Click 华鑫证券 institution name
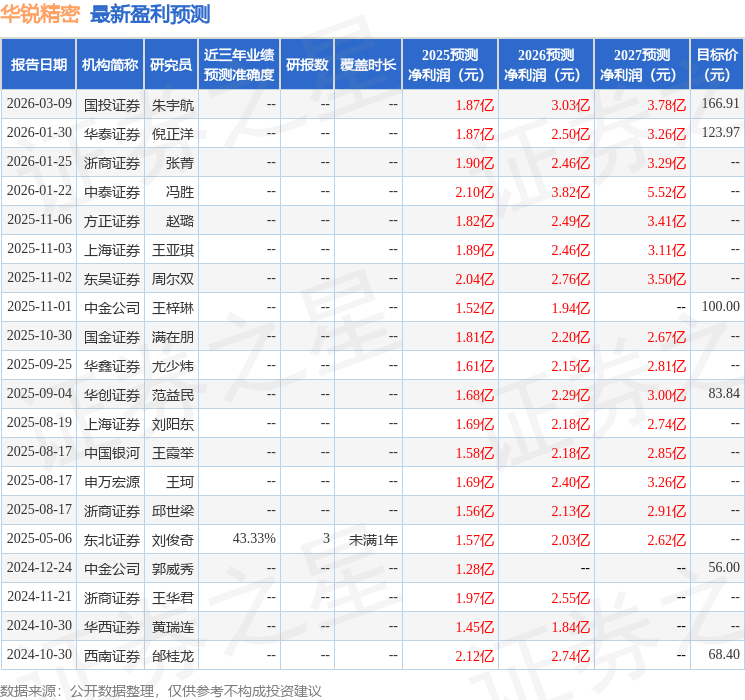 pos(112,366)
